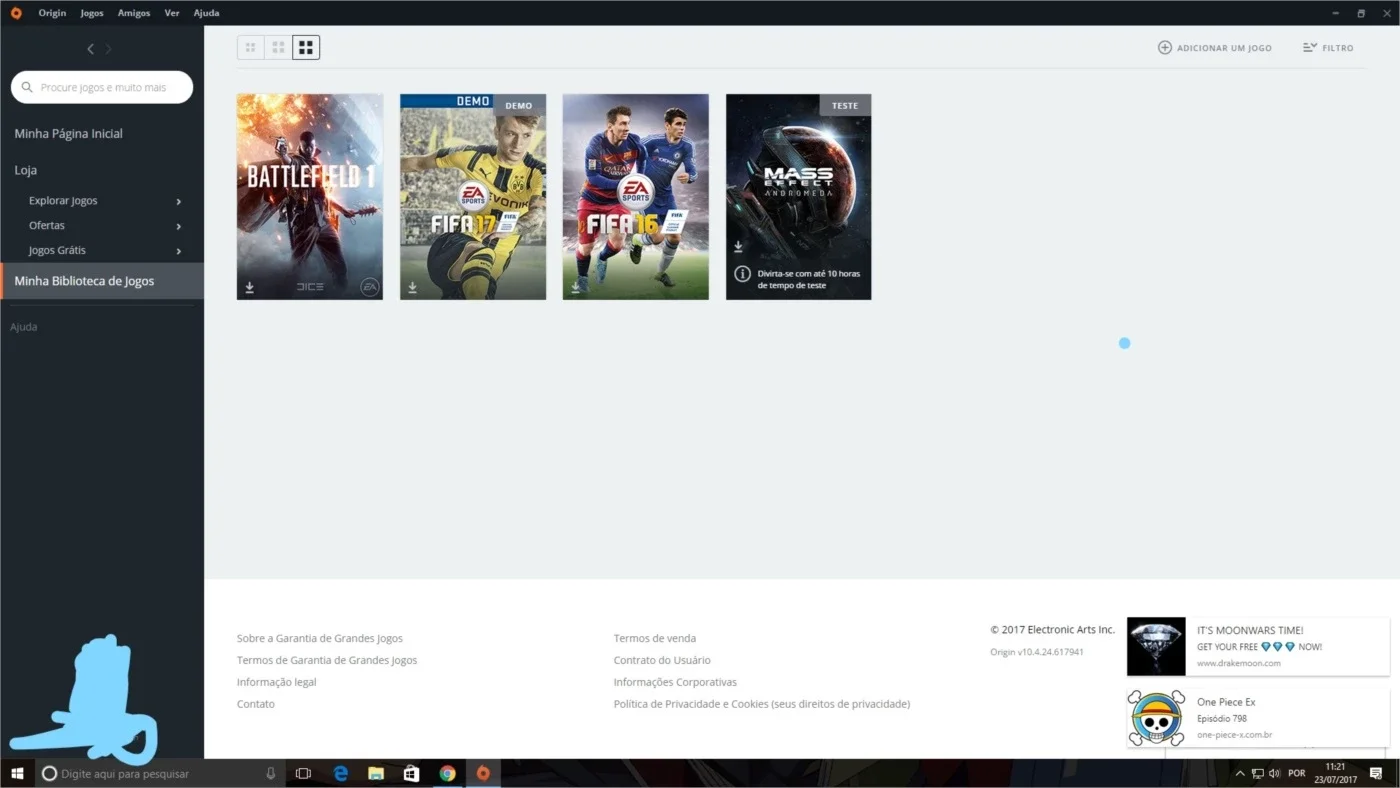Expand the Jogos Grátis submenu
1400x788 pixels.
click(x=179, y=251)
